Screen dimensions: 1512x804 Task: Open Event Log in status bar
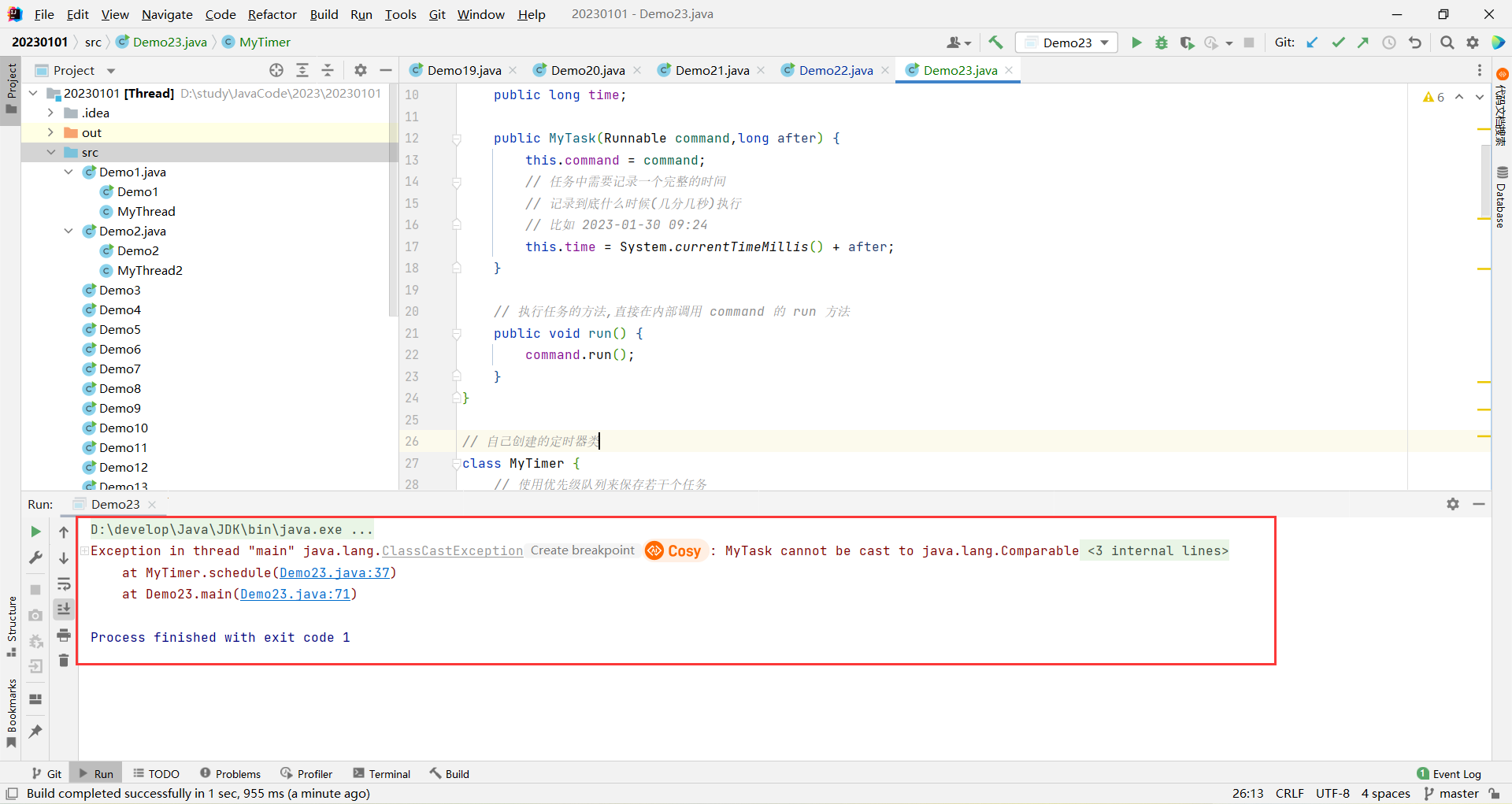click(x=1448, y=774)
